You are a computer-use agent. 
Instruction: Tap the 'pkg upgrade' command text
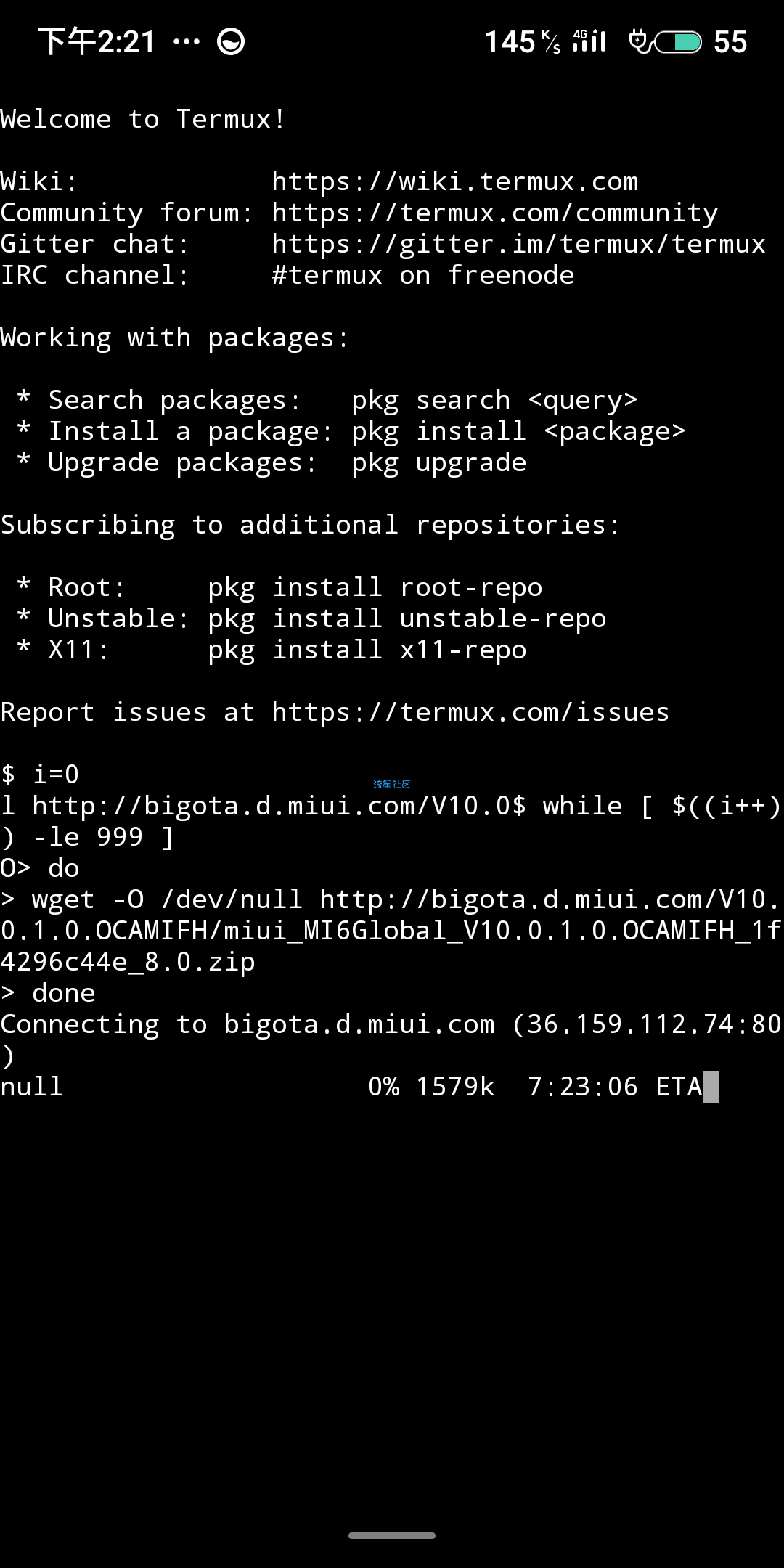pyautogui.click(x=439, y=462)
